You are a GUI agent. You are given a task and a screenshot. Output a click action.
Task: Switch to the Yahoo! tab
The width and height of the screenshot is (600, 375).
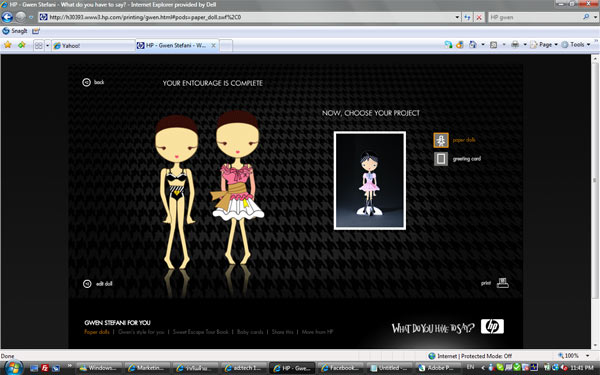coord(93,46)
